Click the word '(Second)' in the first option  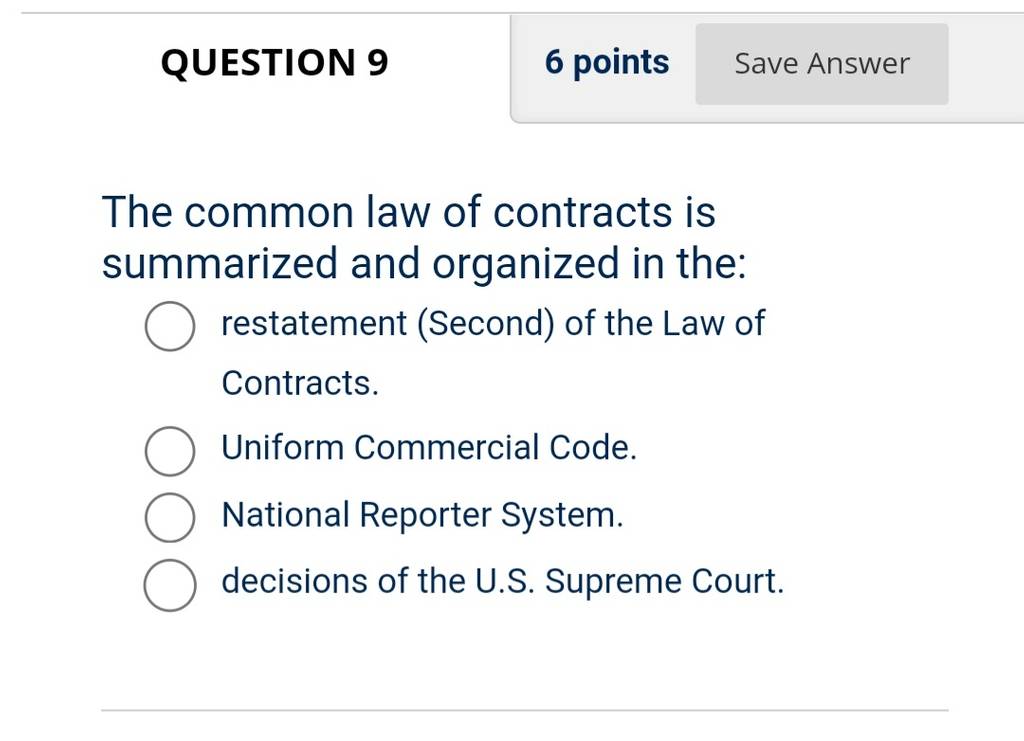pyautogui.click(x=486, y=324)
